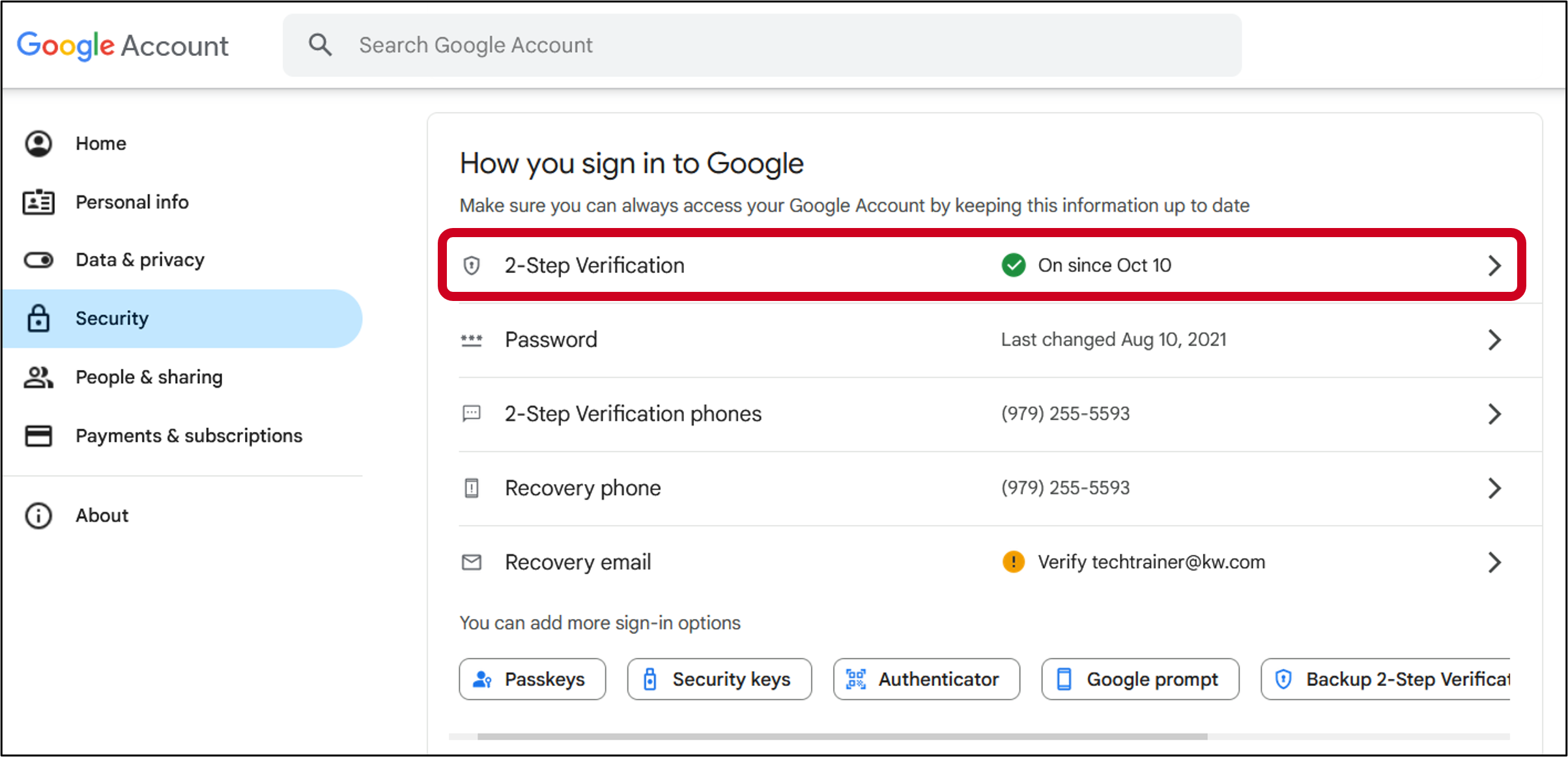Add Google prompt sign-in option
This screenshot has width=1568, height=757.
pos(1140,679)
